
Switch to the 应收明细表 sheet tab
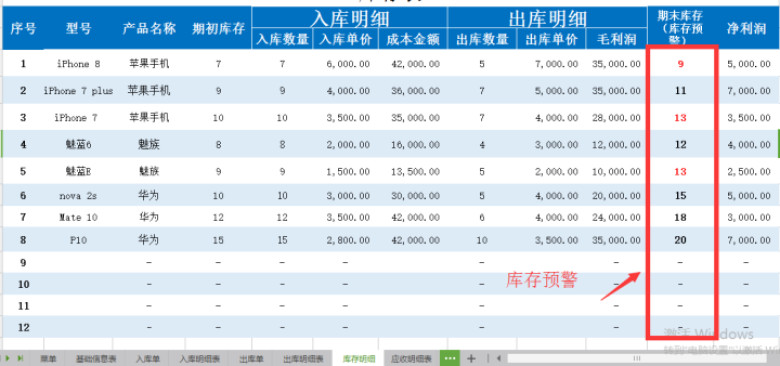(x=411, y=359)
